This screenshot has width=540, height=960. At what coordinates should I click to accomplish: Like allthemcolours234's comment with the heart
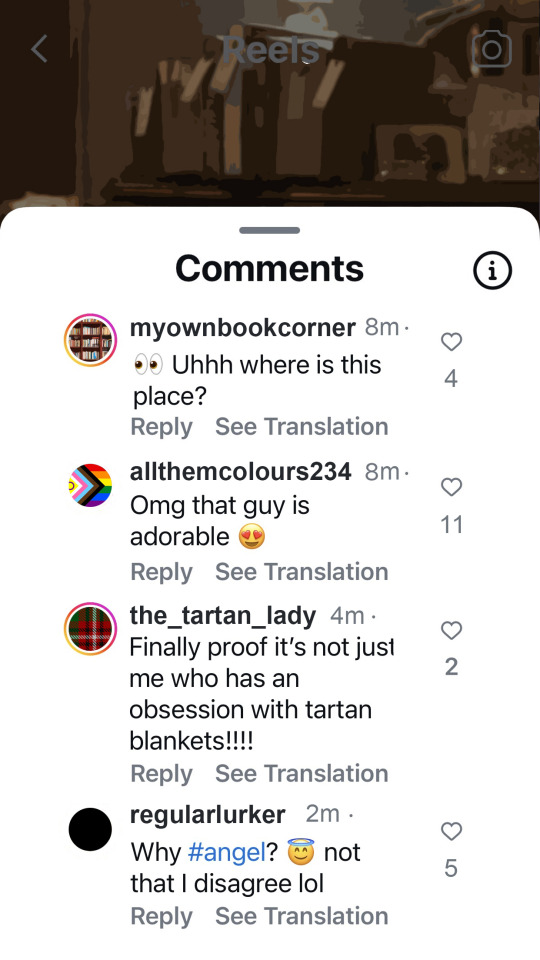[451, 487]
